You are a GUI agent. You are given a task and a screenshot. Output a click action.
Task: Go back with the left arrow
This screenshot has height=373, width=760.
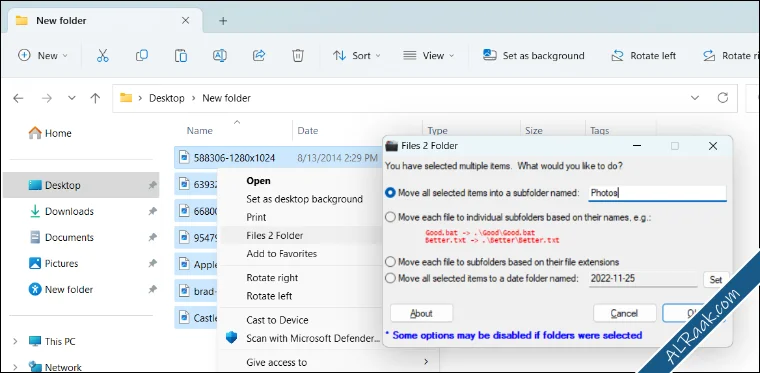(18, 98)
